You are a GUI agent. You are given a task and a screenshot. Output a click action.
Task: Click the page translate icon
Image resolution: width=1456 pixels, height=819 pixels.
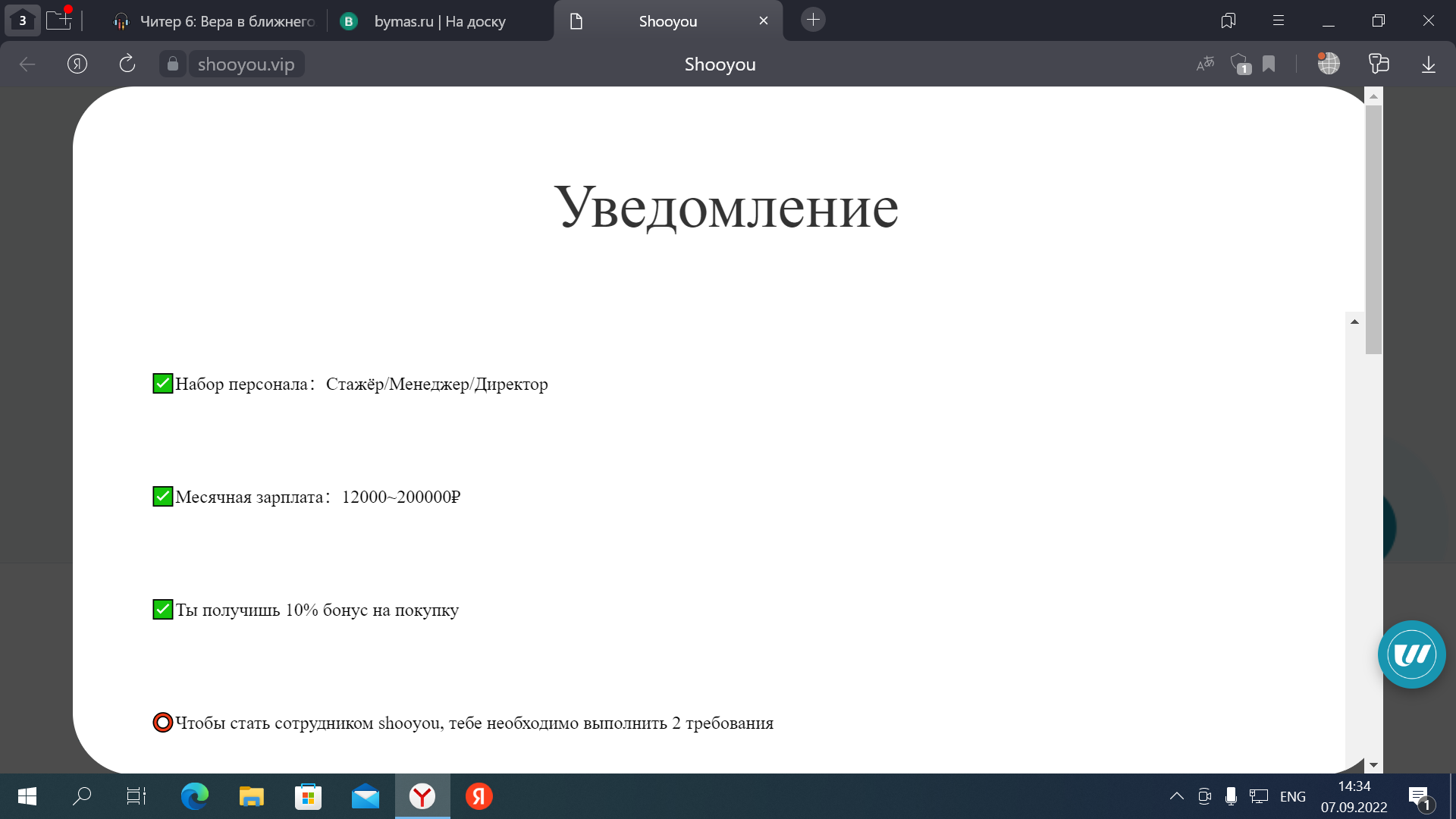(1205, 64)
